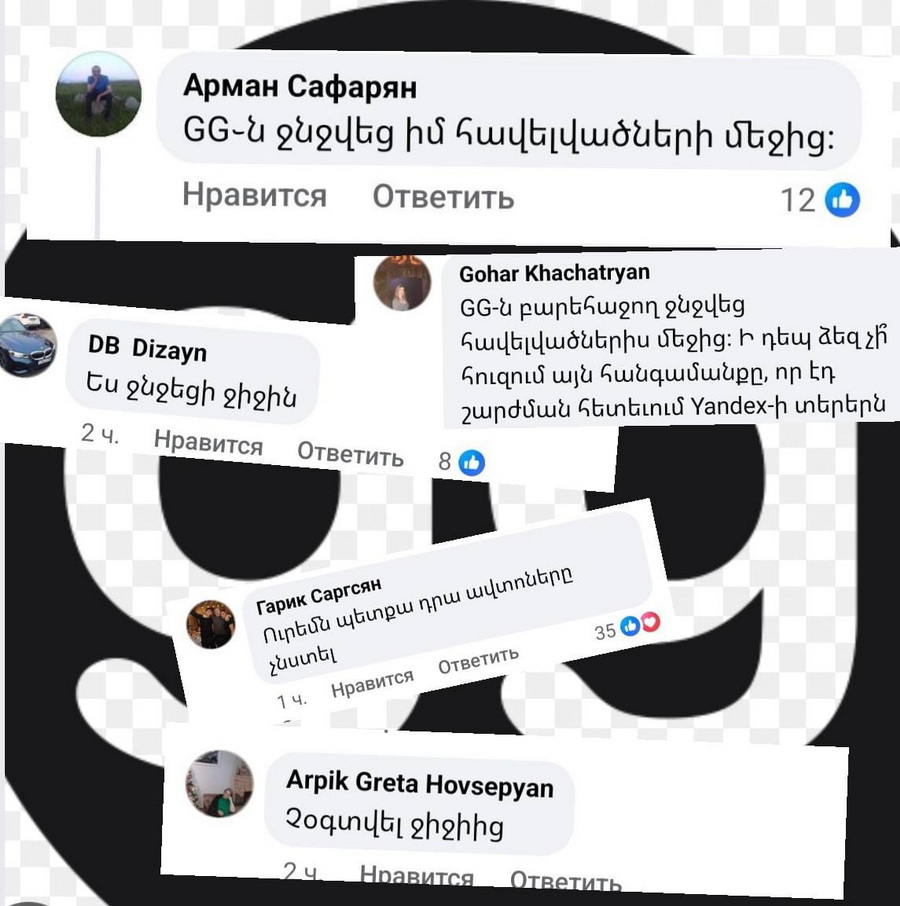Open the Arpik Greta Hovsepyan name link
The image size is (900, 906).
420,783
